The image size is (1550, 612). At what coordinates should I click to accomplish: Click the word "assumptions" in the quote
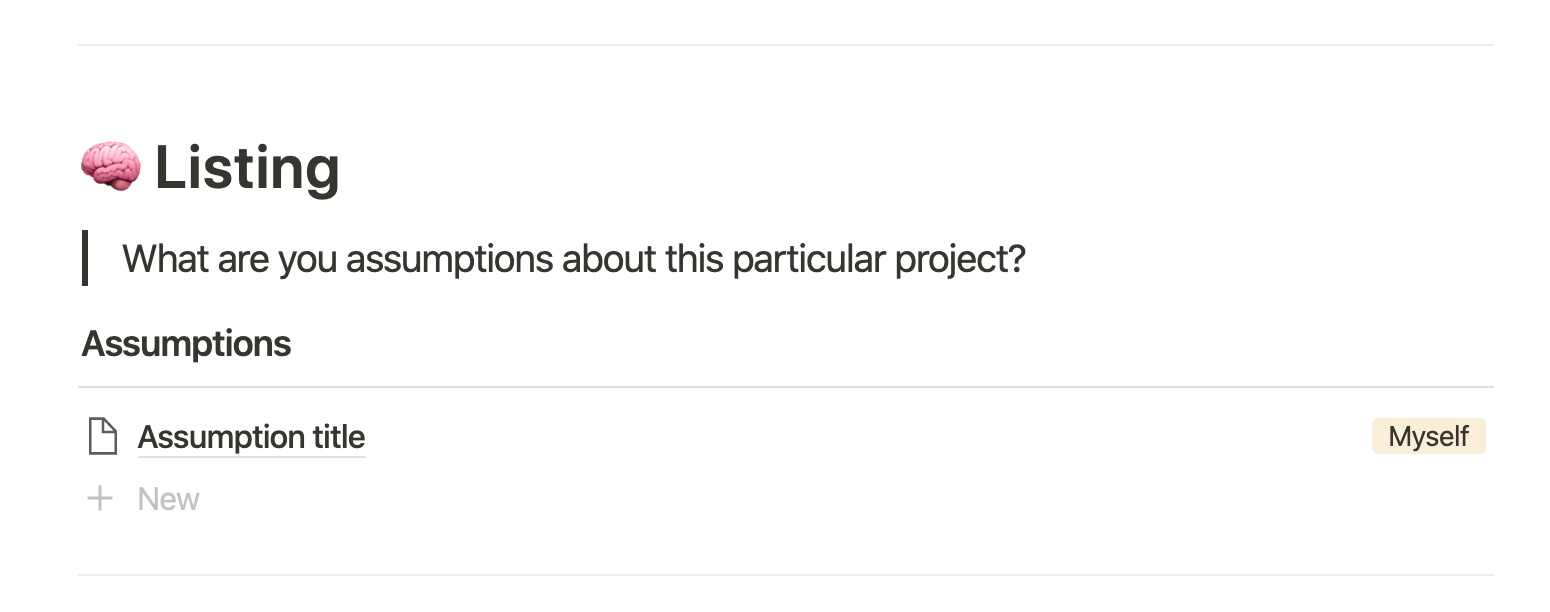click(x=449, y=259)
